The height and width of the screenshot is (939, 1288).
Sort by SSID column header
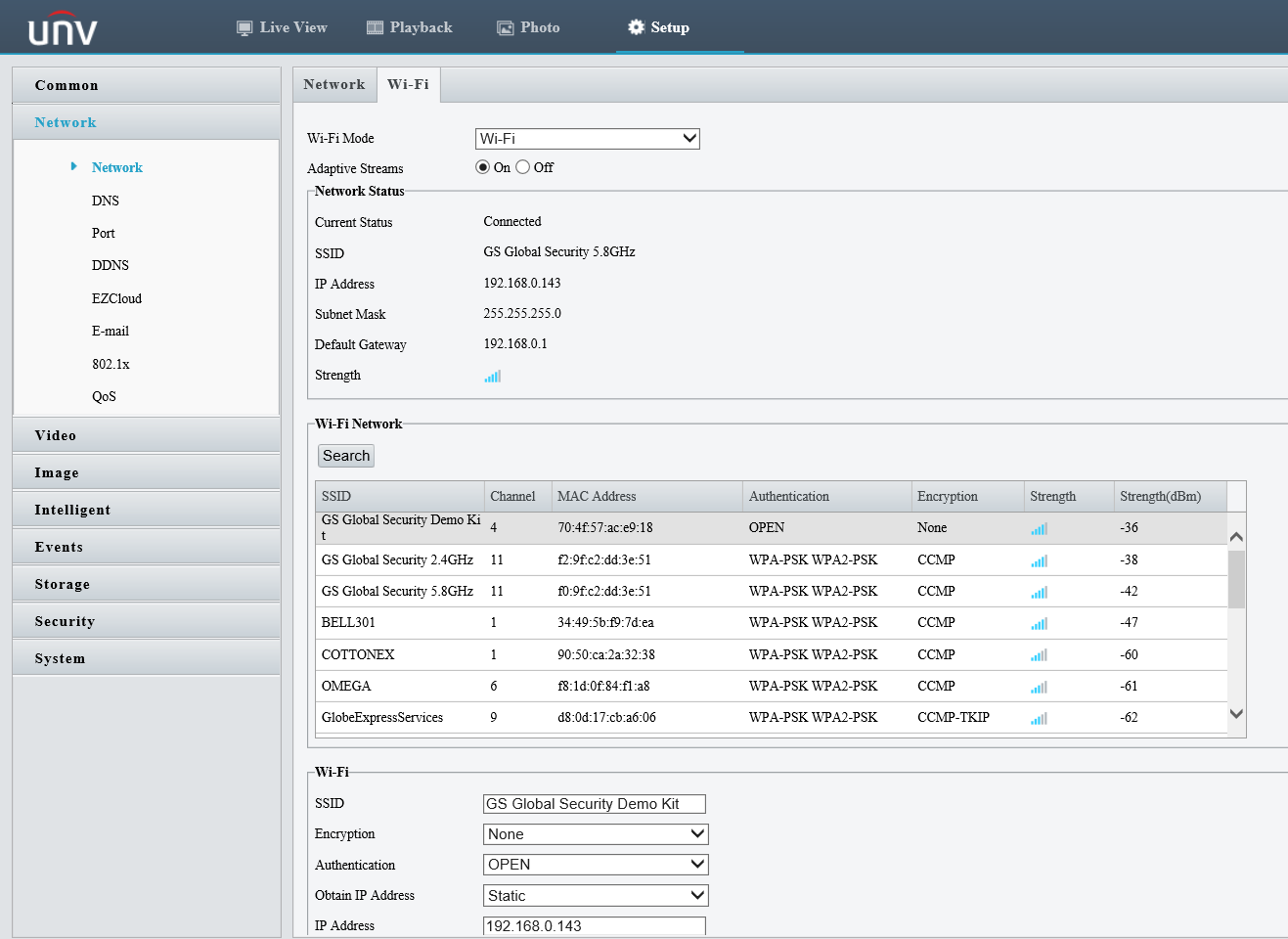coord(400,497)
